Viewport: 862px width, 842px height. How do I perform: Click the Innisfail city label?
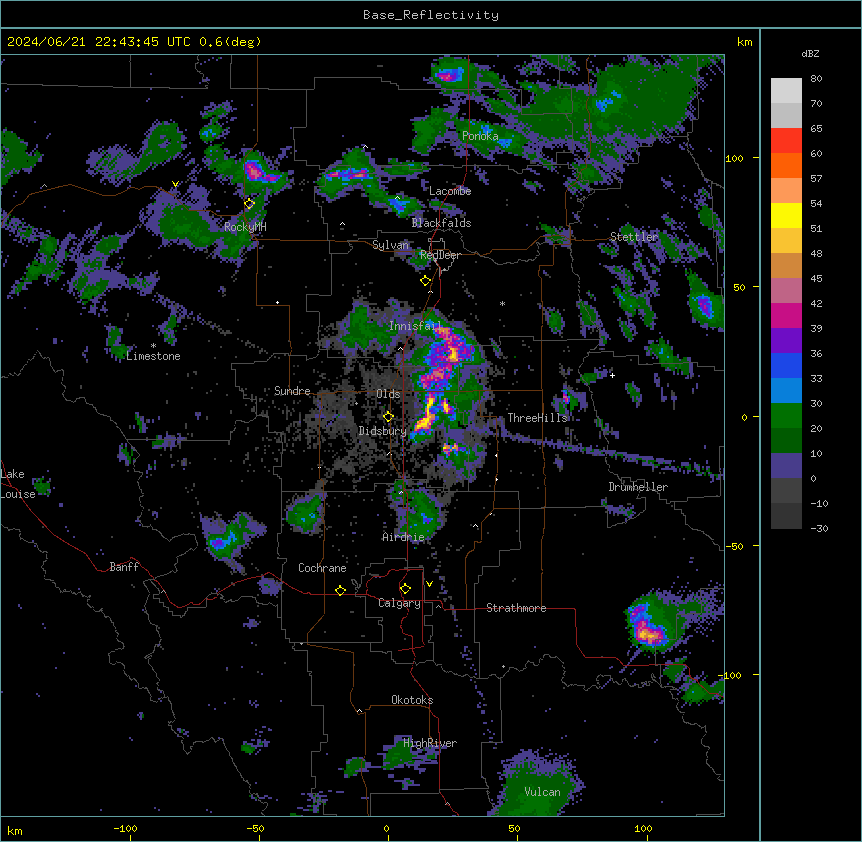[415, 326]
